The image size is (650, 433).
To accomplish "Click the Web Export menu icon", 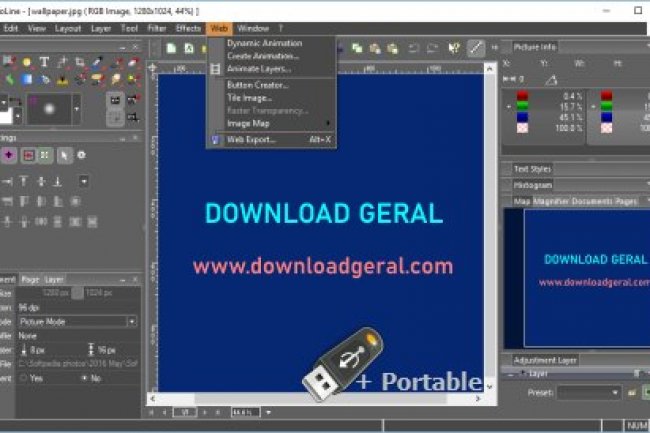I will coord(215,140).
